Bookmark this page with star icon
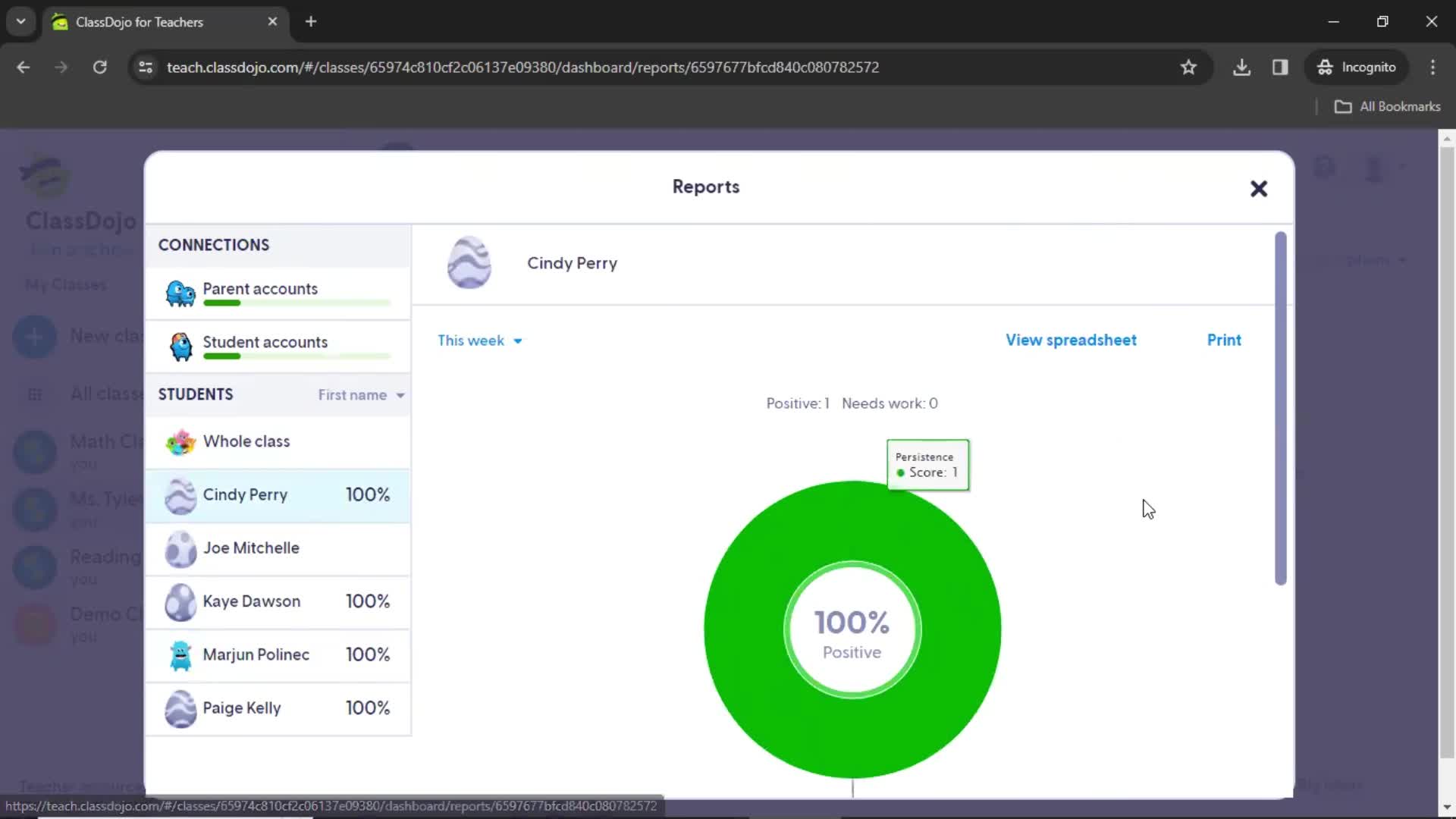Image resolution: width=1456 pixels, height=819 pixels. click(1188, 67)
